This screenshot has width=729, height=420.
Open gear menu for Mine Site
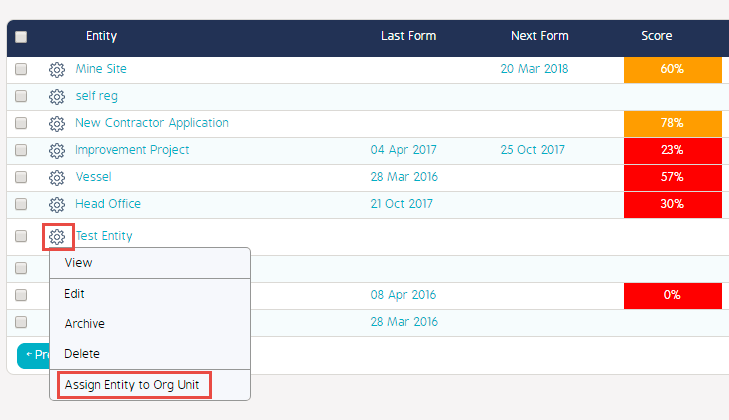pyautogui.click(x=57, y=70)
